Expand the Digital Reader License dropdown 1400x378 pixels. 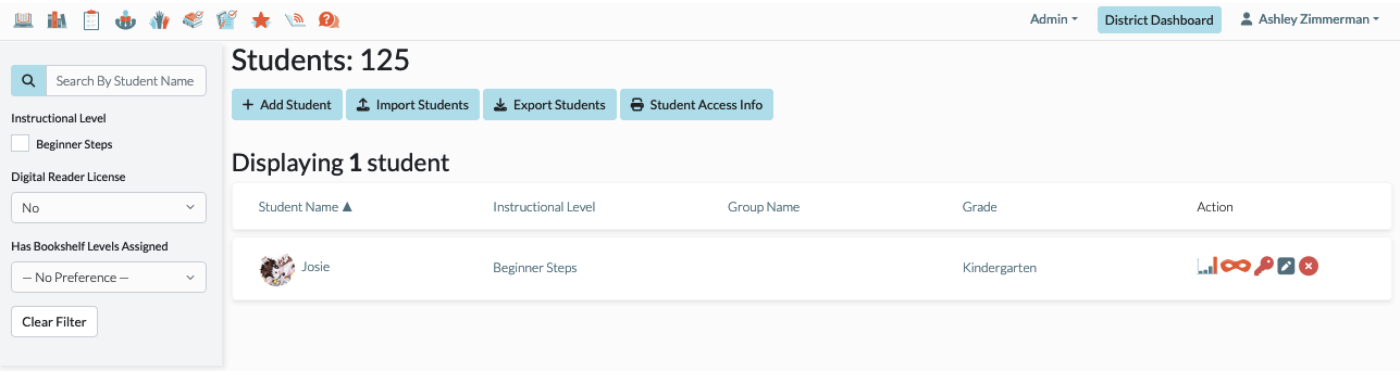pyautogui.click(x=108, y=208)
